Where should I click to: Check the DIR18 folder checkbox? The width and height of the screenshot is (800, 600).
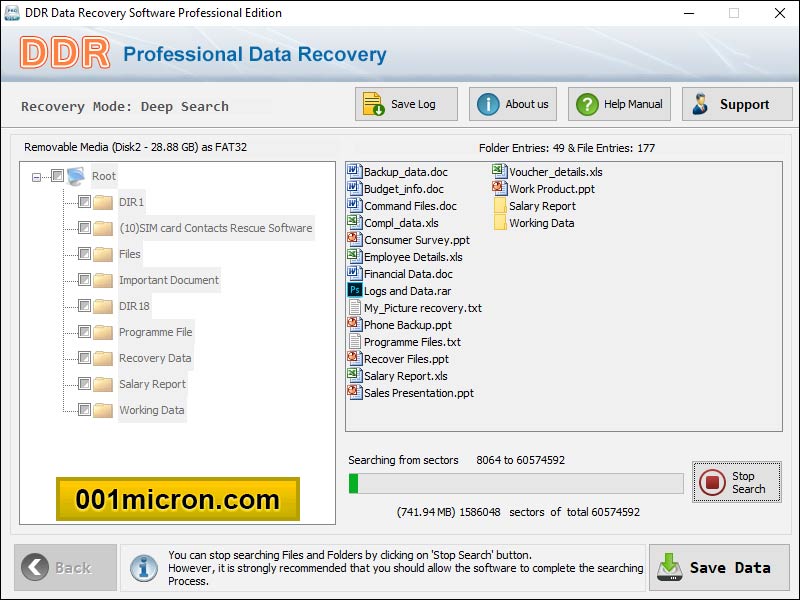coord(85,306)
